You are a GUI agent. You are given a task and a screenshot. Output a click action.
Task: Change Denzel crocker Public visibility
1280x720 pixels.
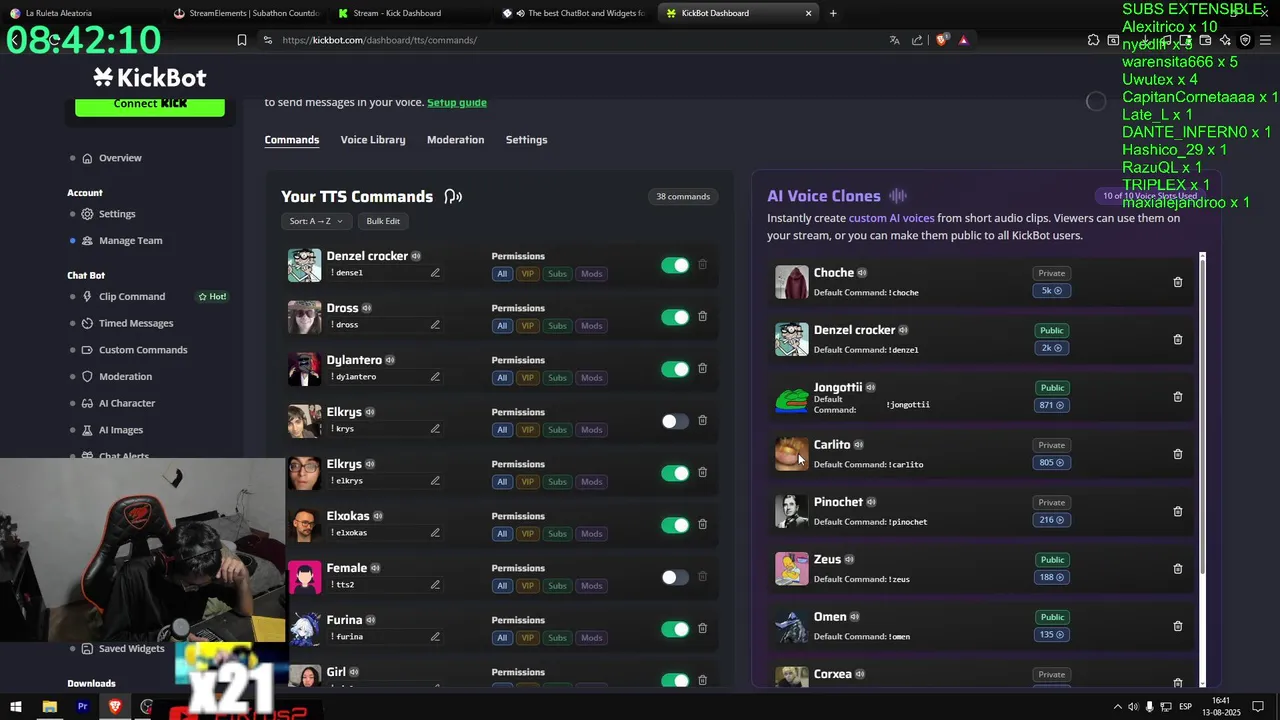[1051, 330]
